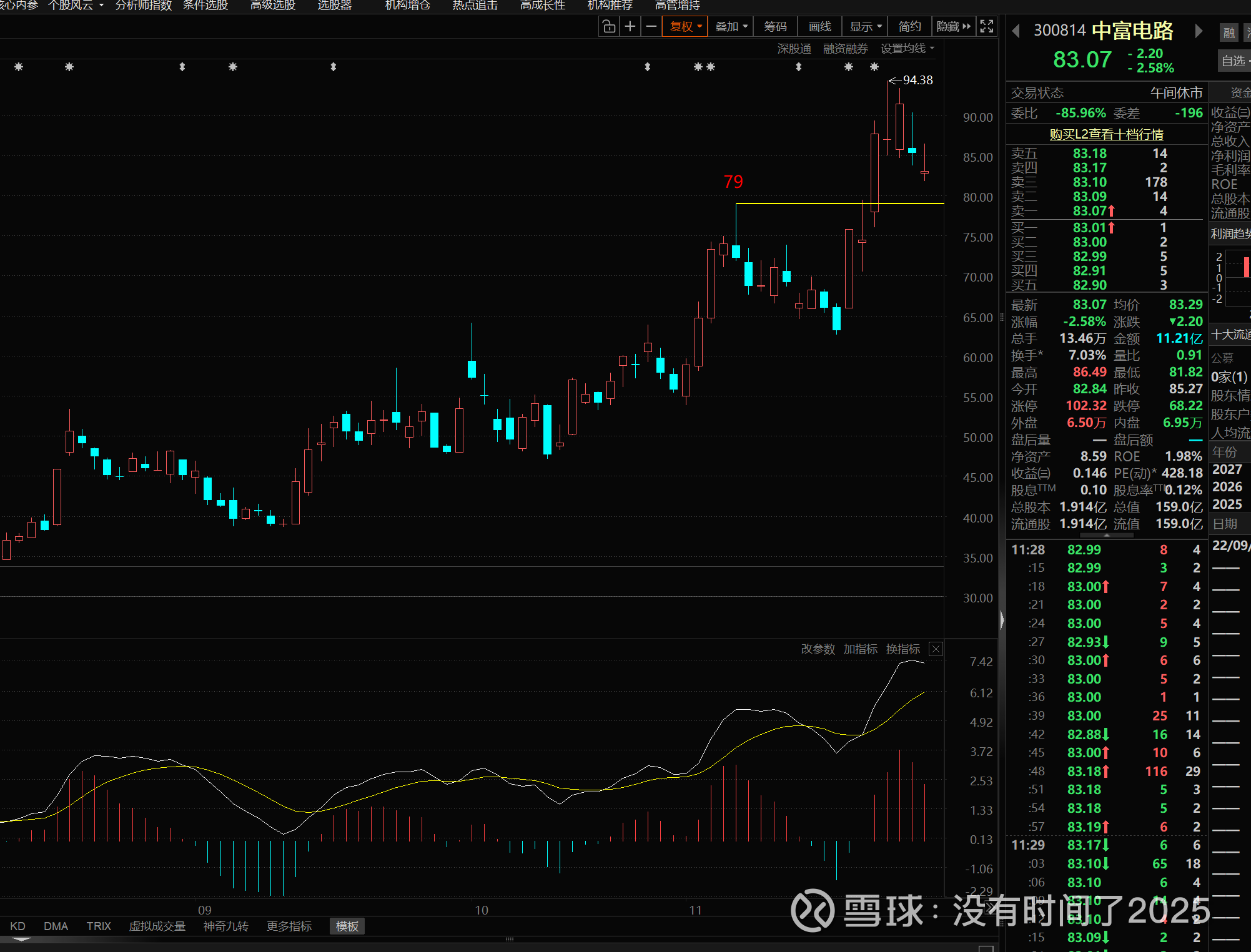Go to next stock with right arrow

[x=1198, y=31]
